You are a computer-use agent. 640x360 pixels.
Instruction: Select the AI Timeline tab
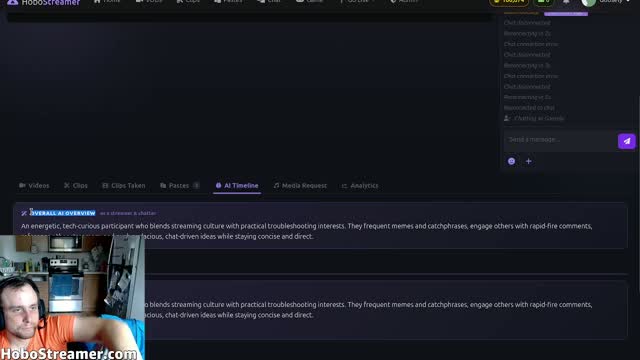[x=237, y=186]
